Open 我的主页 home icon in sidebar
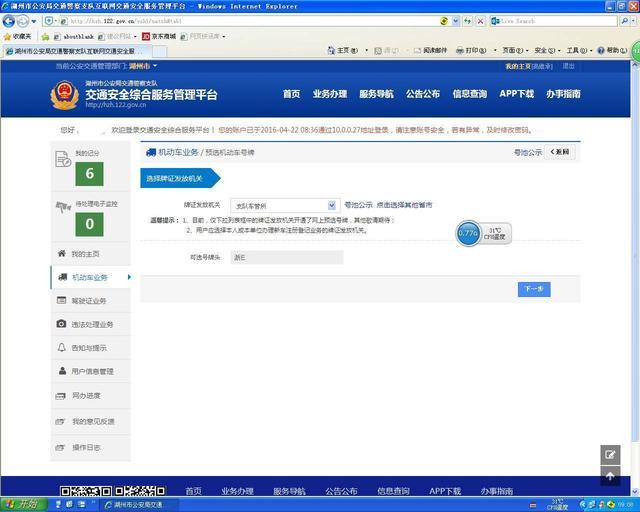 (x=62, y=254)
